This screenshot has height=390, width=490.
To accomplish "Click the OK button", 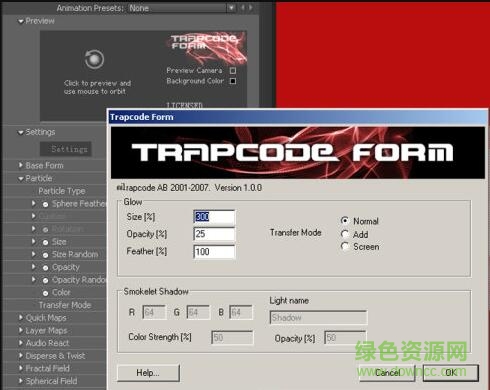I will tap(451, 373).
